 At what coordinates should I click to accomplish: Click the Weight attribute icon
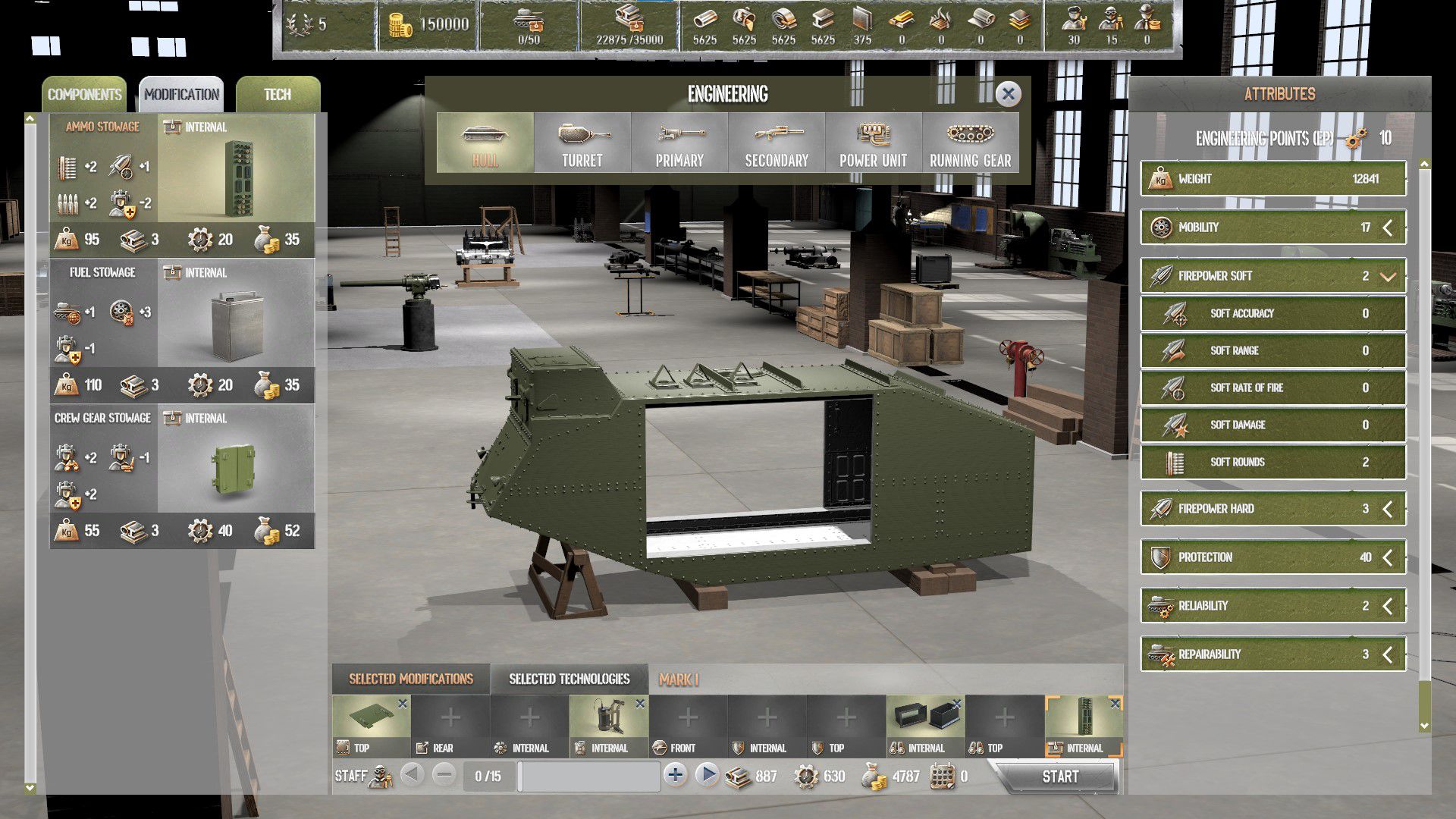(1160, 180)
